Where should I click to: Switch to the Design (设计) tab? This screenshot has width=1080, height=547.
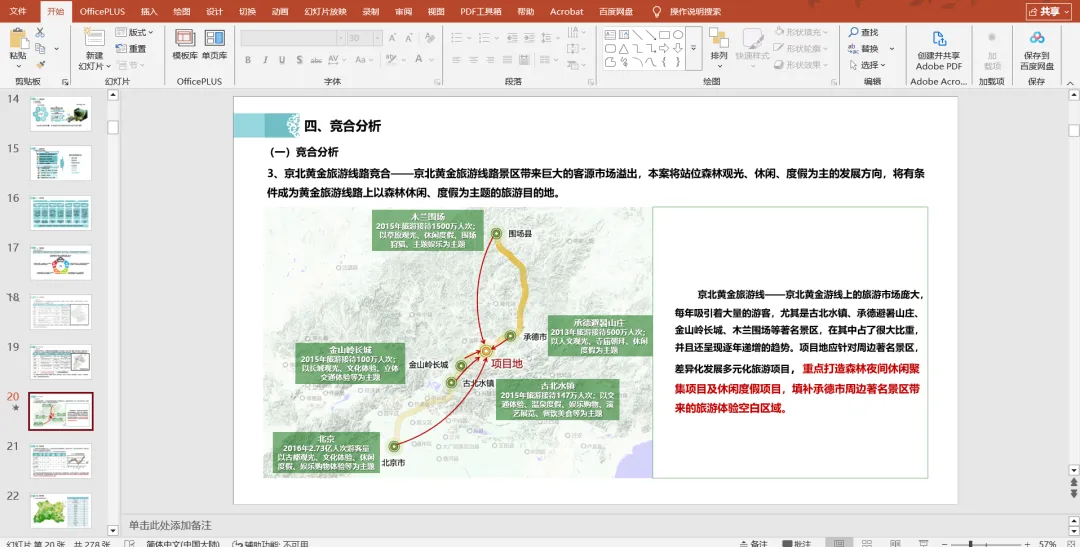pos(214,12)
